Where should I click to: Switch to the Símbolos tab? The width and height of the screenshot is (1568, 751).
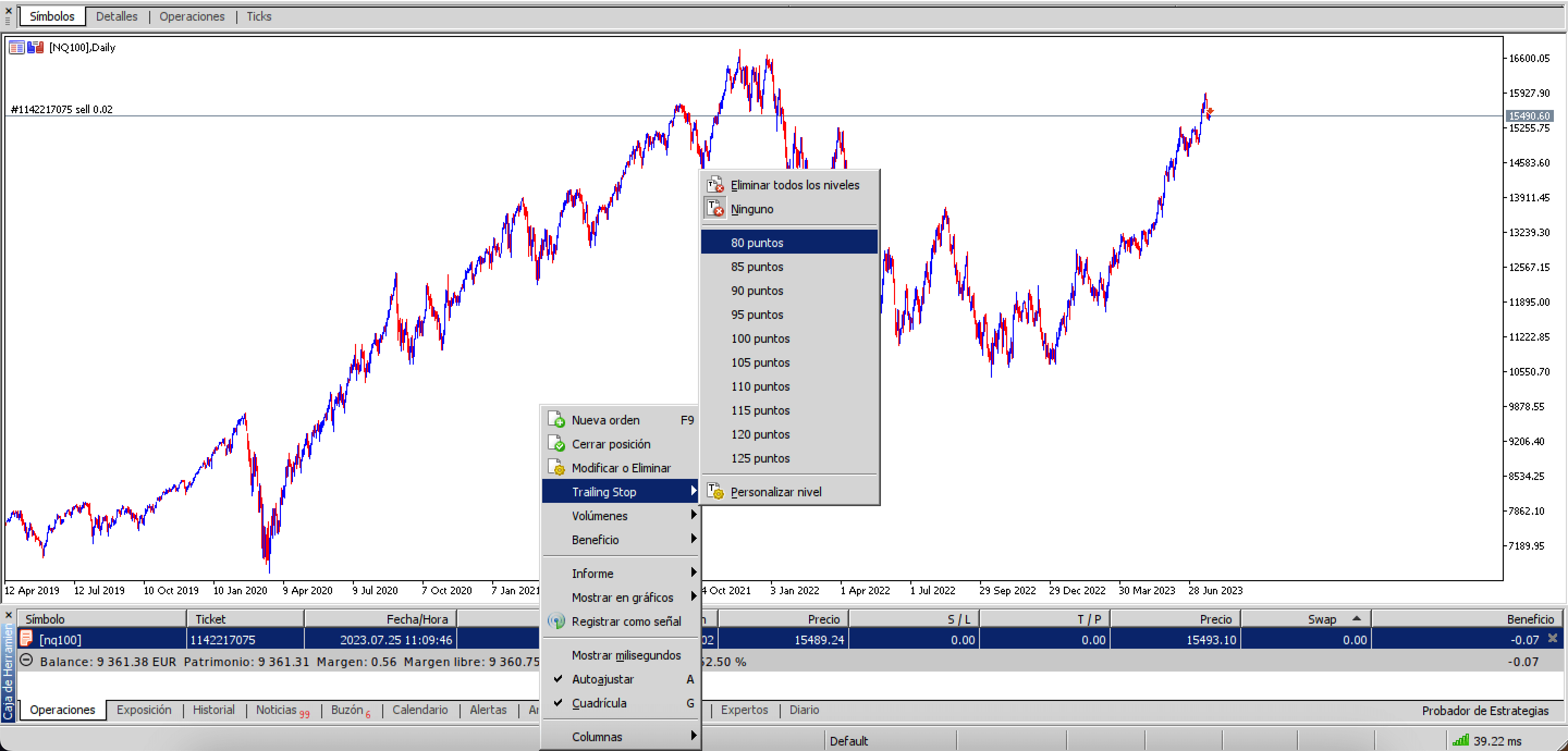click(52, 16)
